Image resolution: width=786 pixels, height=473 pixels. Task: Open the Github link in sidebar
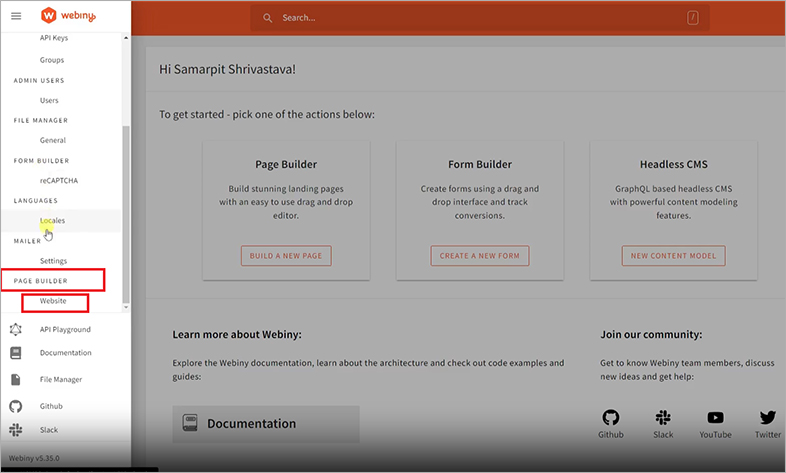[51, 406]
